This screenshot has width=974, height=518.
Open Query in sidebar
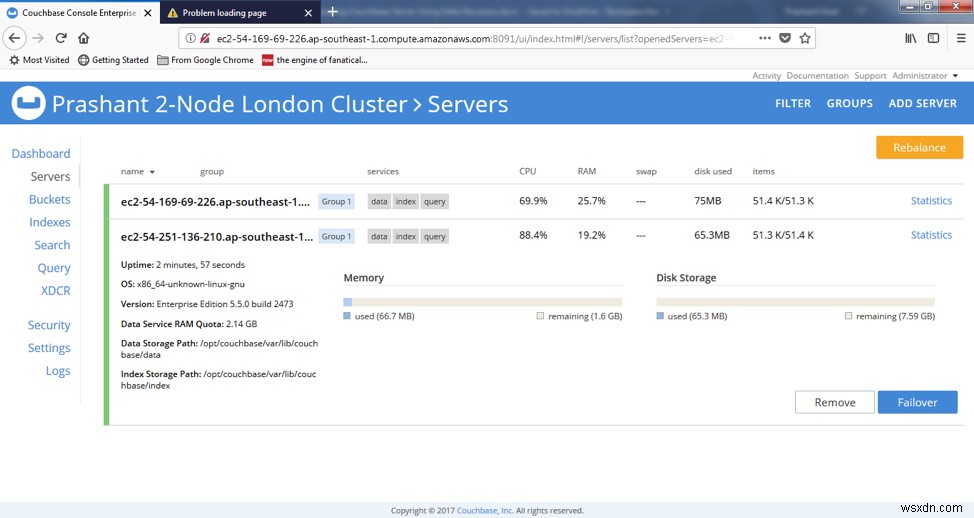54,268
